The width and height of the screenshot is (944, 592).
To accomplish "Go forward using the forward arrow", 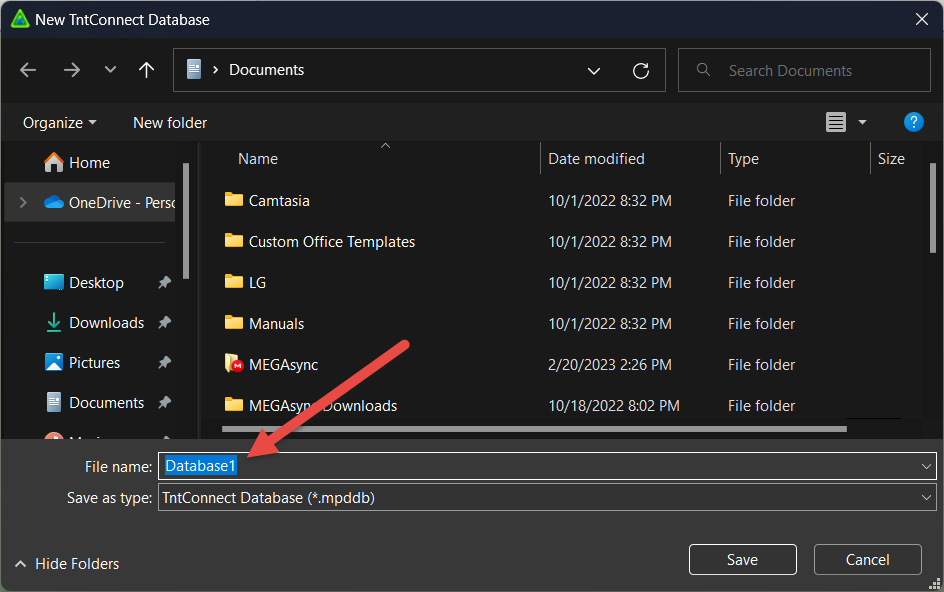I will tap(72, 70).
